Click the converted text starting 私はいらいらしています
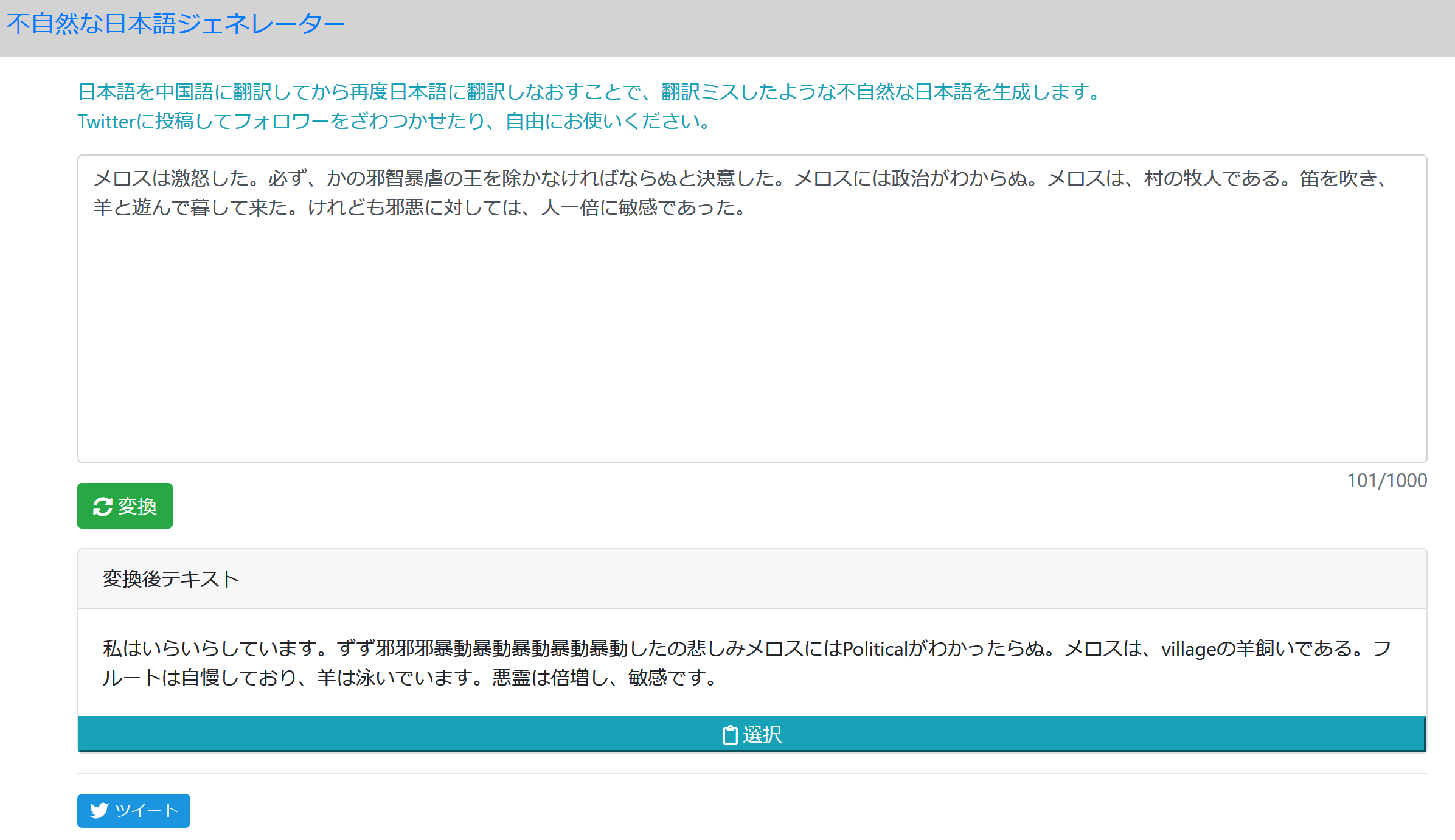Viewport: 1455px width, 840px height. pos(747,663)
